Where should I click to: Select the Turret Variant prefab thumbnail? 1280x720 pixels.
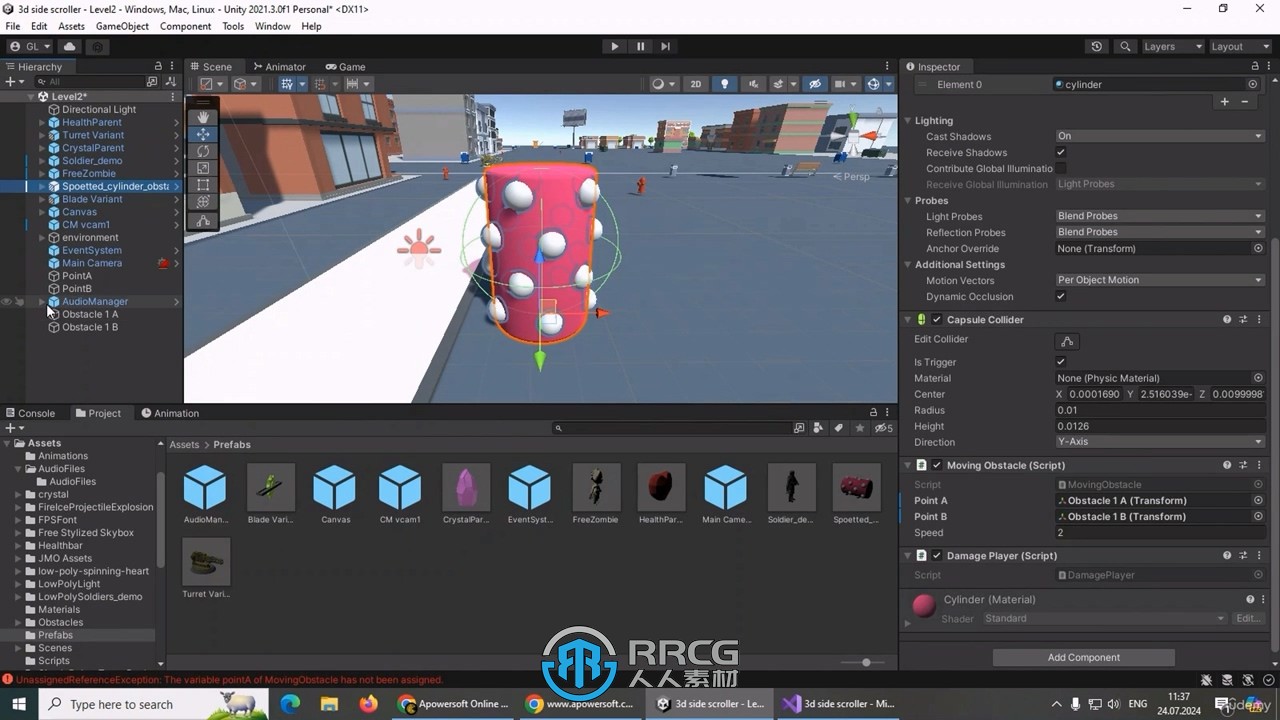(206, 562)
